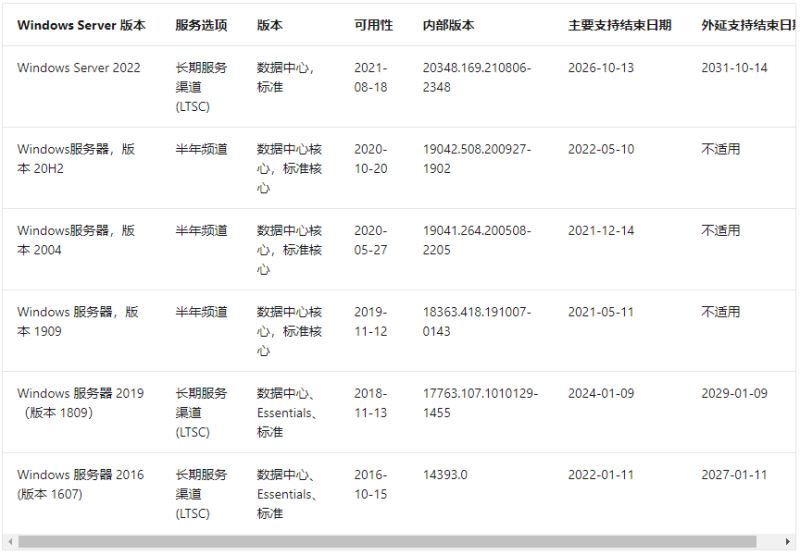Click the 'Windows服务器, 版本 2004' cell

click(x=76, y=240)
